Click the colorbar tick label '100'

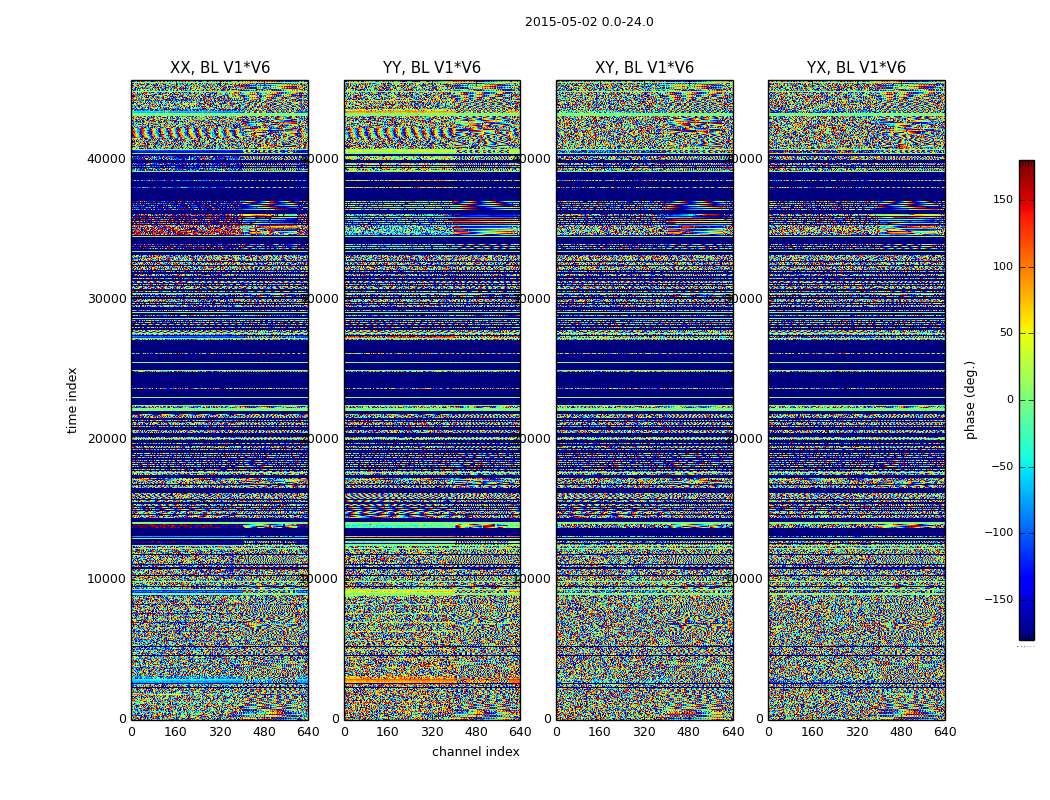pyautogui.click(x=1003, y=266)
